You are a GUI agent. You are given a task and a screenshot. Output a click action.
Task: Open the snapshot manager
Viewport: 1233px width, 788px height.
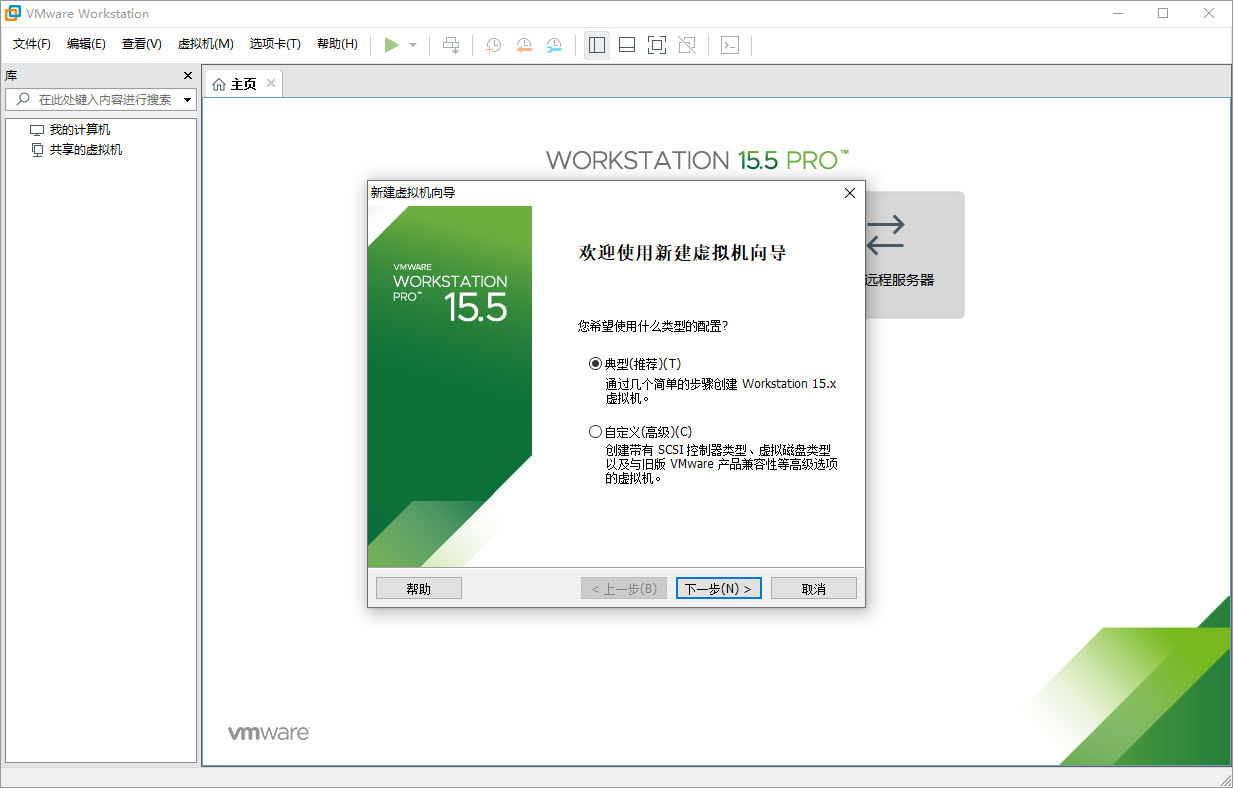coord(554,44)
